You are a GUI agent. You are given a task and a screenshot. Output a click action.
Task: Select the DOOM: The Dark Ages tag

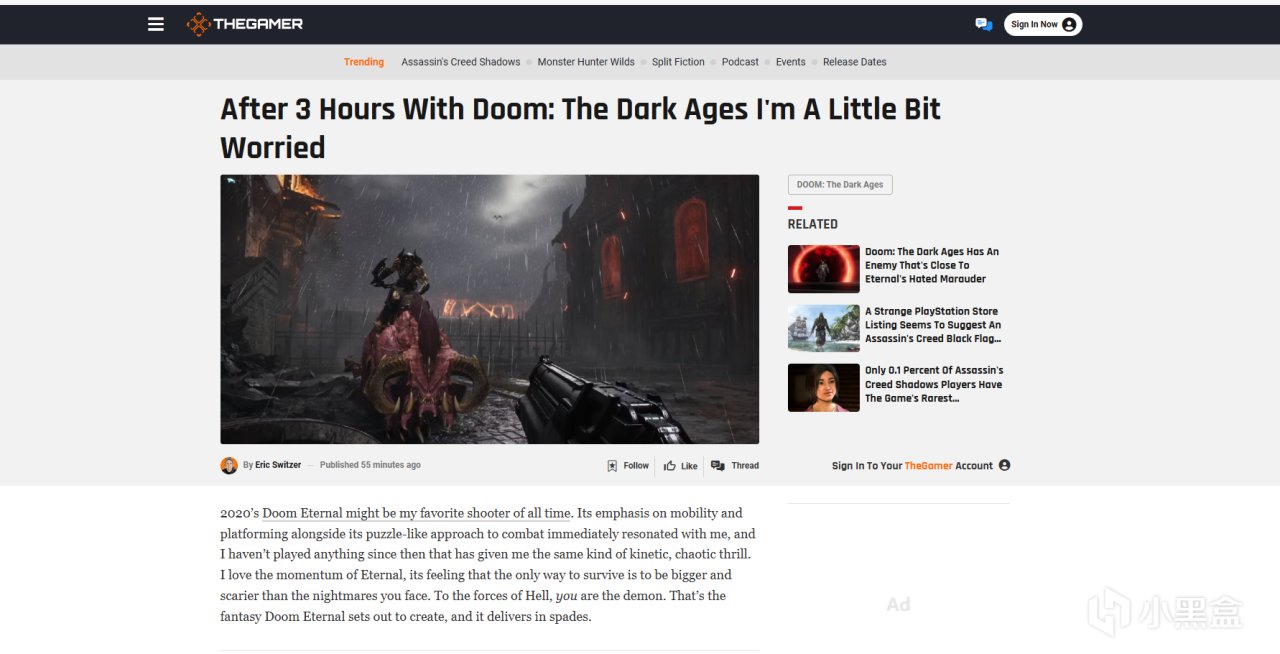coord(840,185)
